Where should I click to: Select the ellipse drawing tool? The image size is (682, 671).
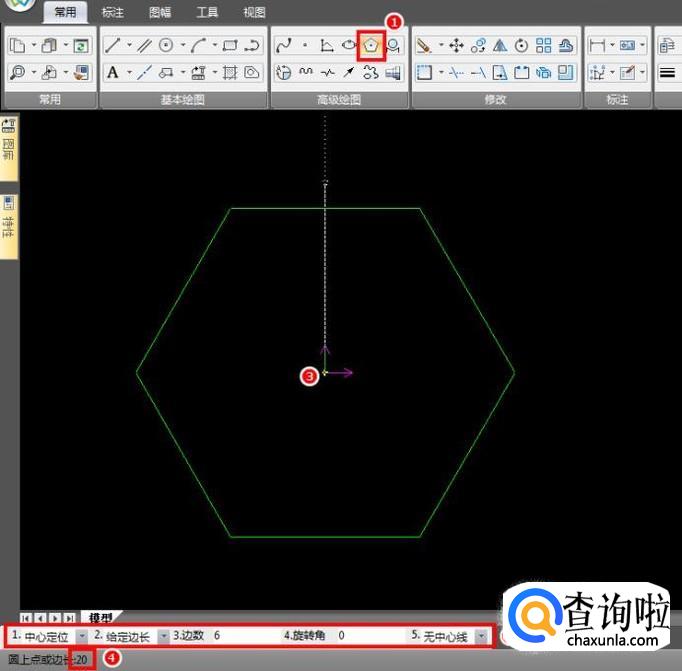click(x=349, y=45)
